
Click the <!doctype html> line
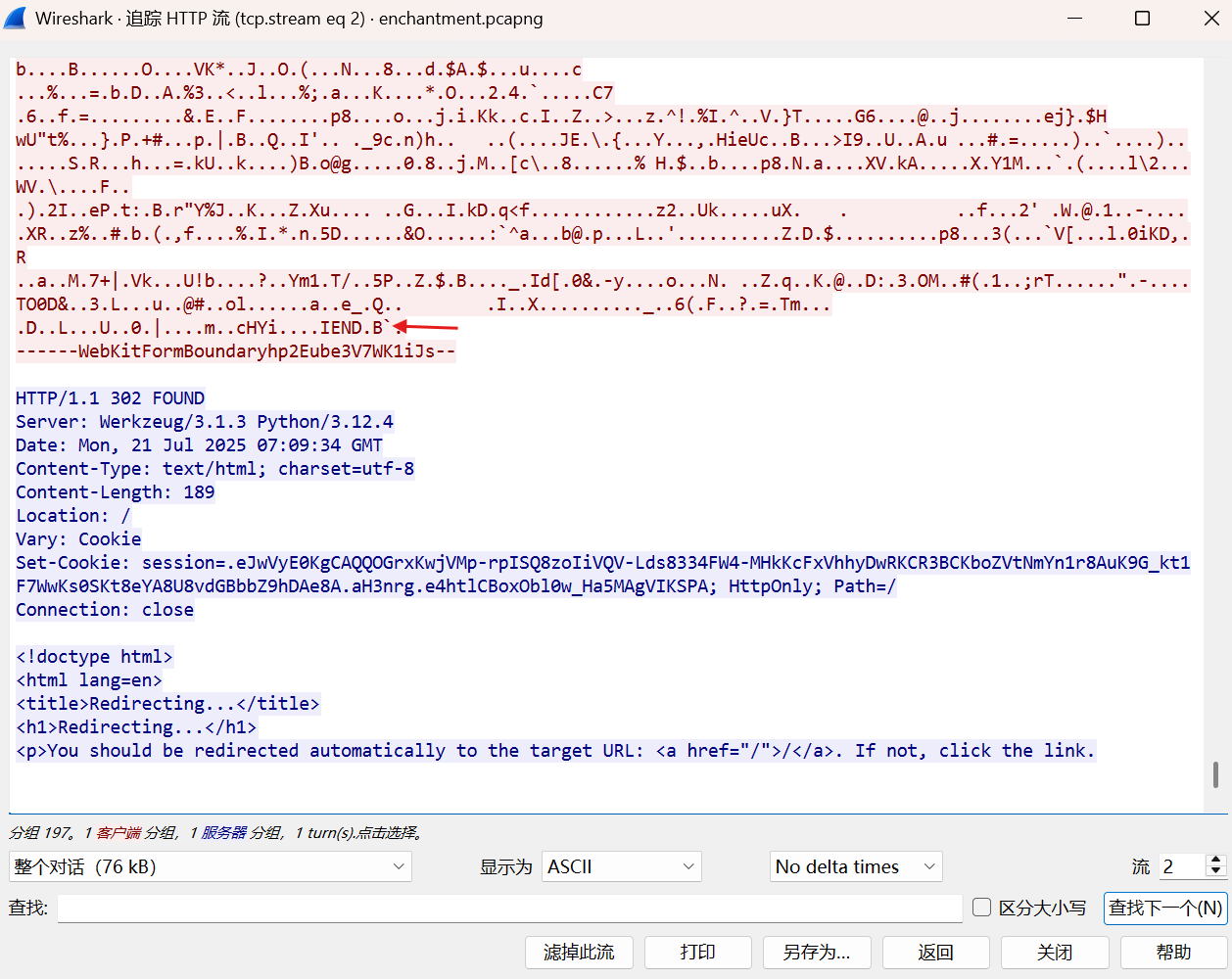(x=94, y=657)
